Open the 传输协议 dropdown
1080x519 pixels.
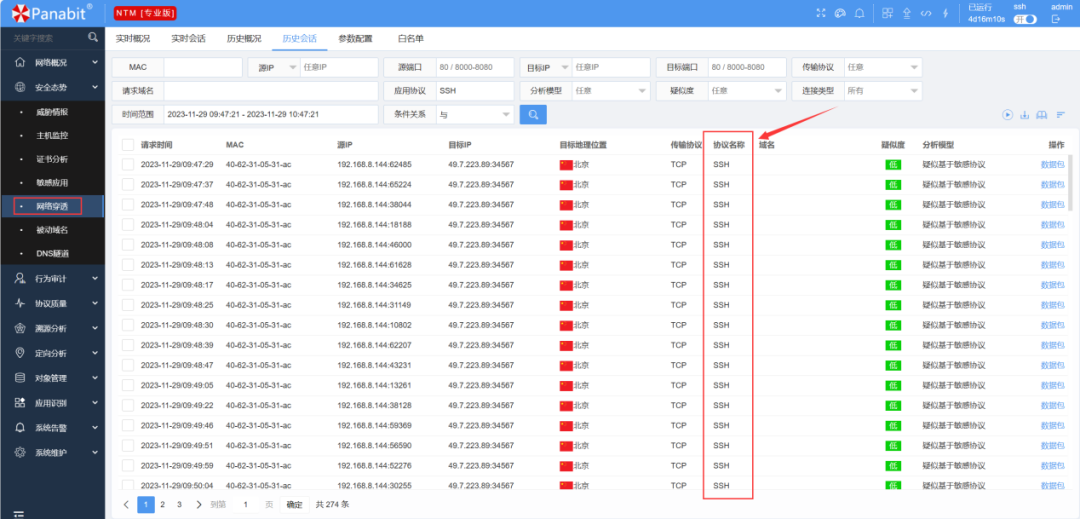click(883, 67)
